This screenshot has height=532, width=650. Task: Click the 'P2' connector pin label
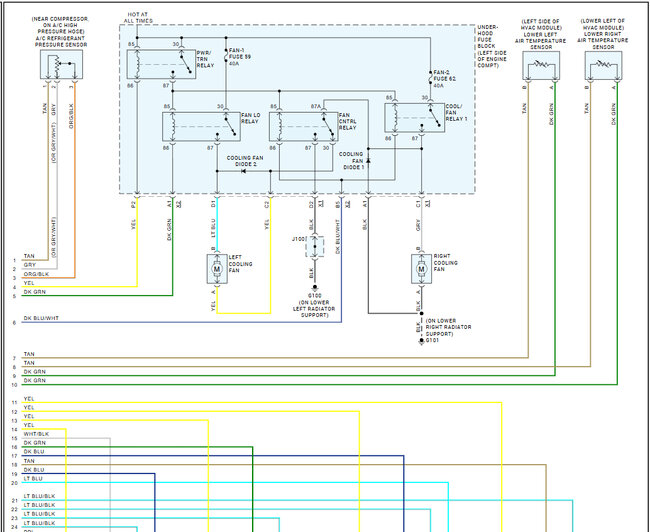(x=133, y=204)
